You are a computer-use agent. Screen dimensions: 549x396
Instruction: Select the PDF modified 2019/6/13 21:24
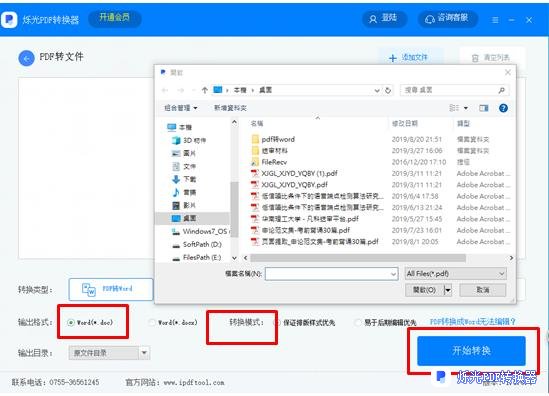(x=317, y=208)
